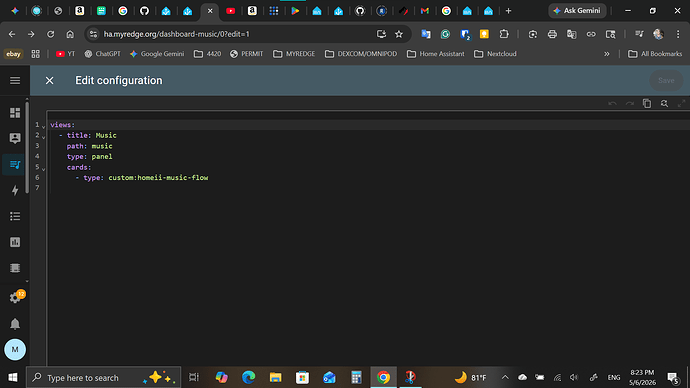Open the Nextcloud bookmarks folder

click(x=495, y=54)
